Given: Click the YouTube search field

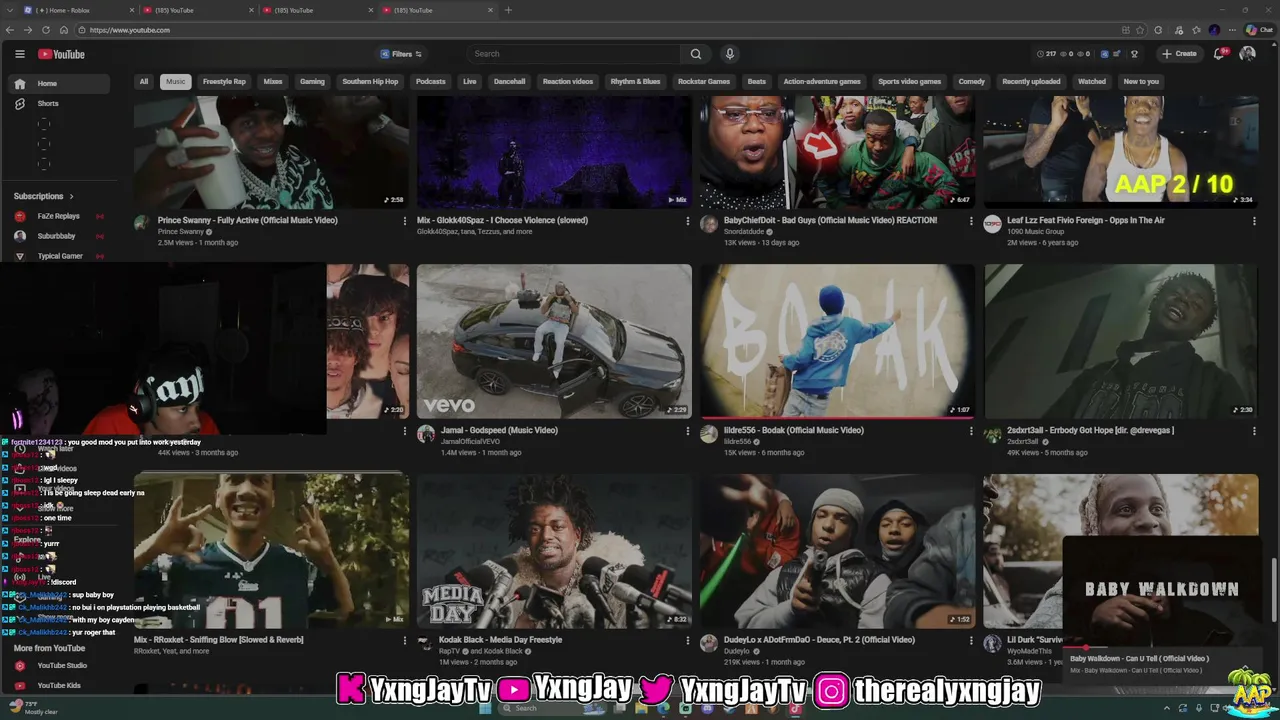Looking at the screenshot, I should click(575, 54).
